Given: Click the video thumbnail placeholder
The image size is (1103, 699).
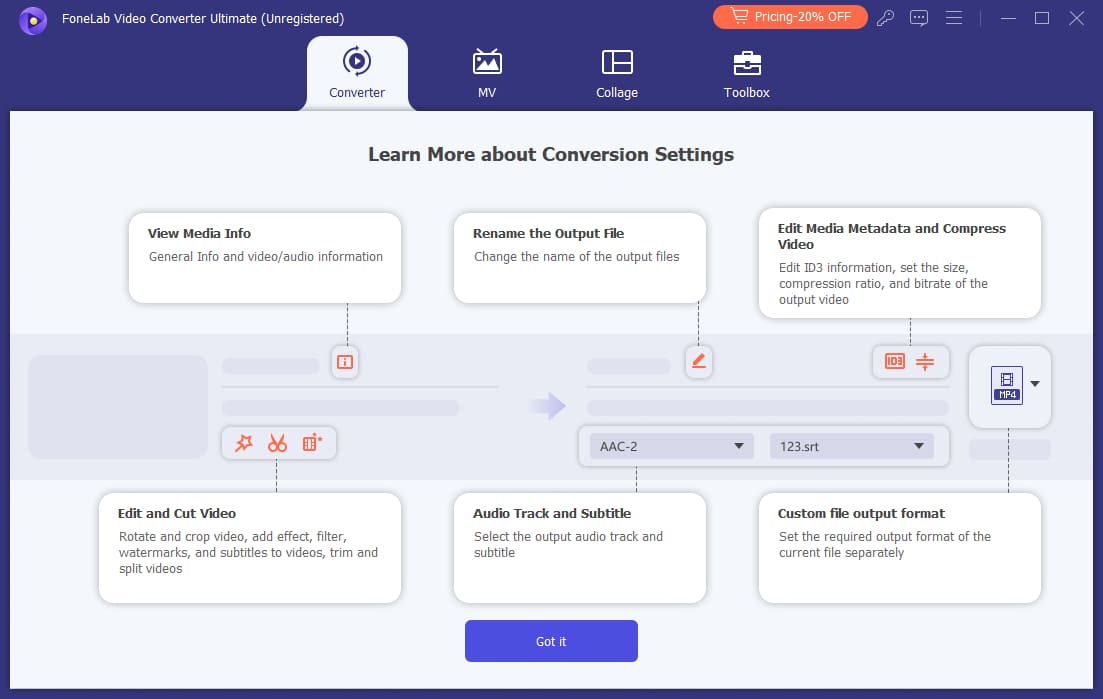Looking at the screenshot, I should pos(118,407).
